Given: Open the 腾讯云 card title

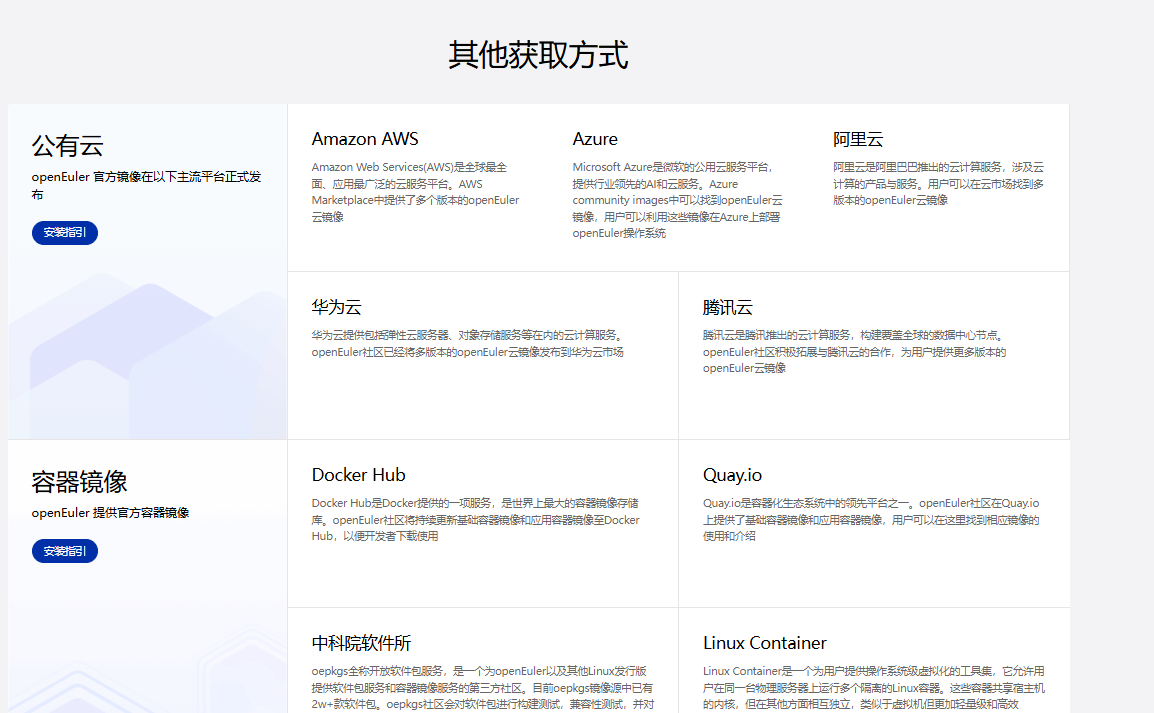Looking at the screenshot, I should click(728, 307).
